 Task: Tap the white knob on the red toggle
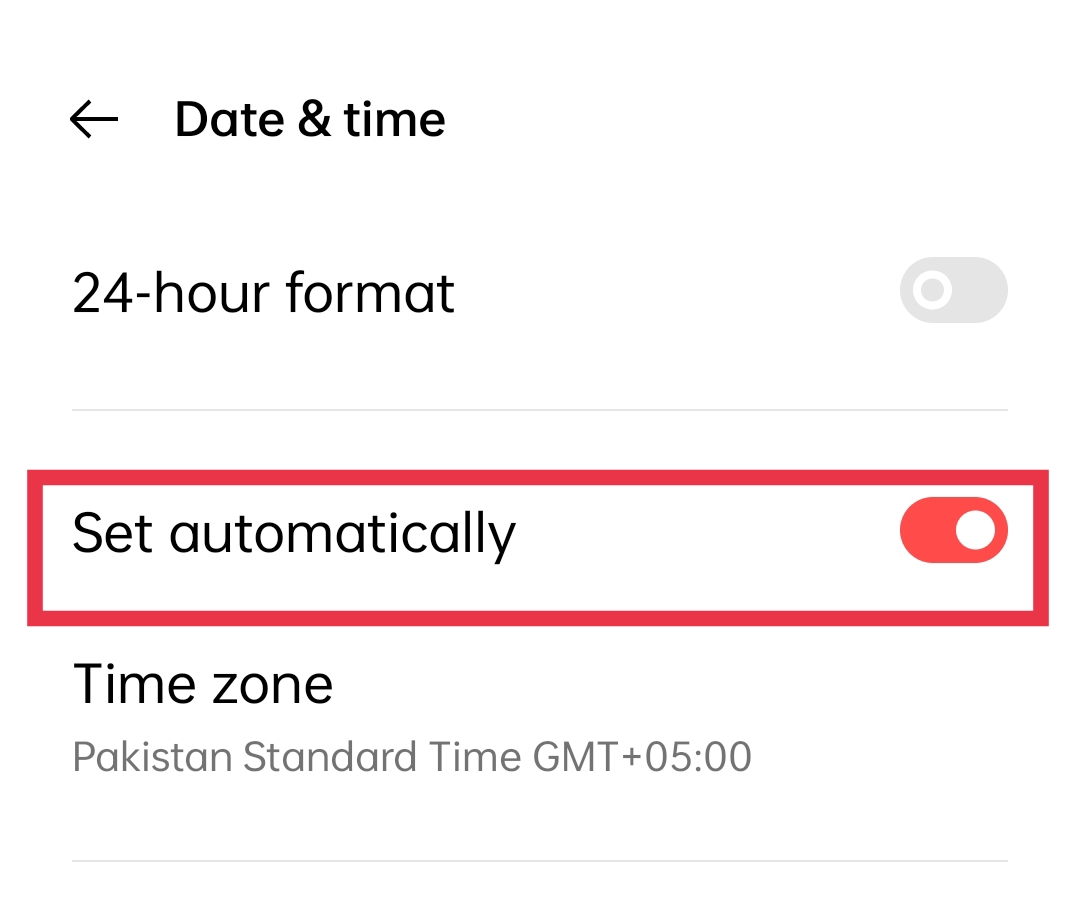[975, 530]
